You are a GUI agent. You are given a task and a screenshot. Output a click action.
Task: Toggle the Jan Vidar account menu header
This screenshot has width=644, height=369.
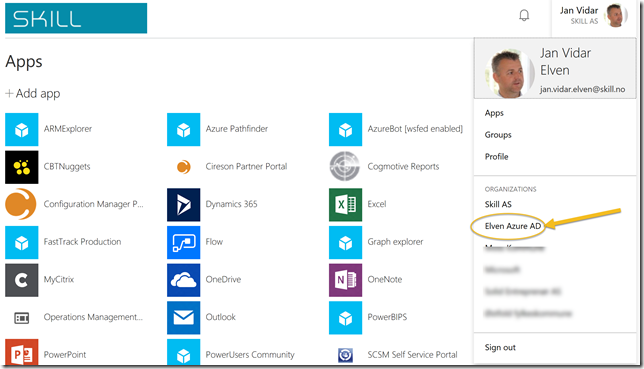click(593, 16)
